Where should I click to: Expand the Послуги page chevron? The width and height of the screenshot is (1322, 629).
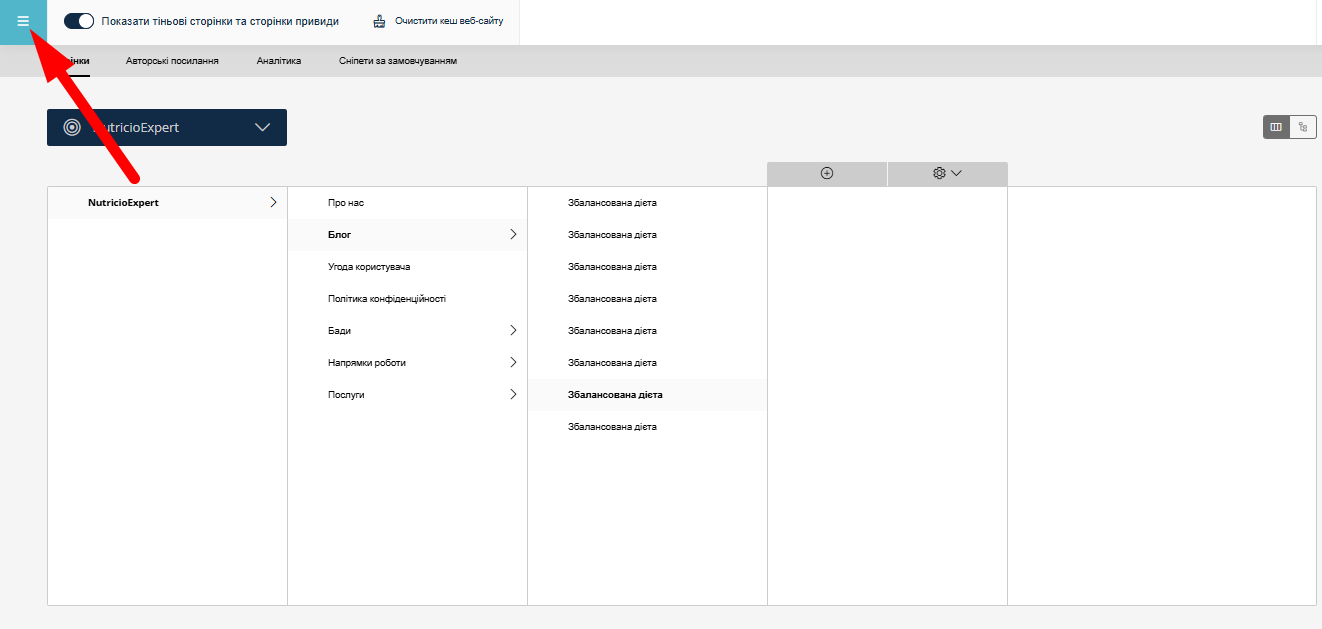click(x=513, y=395)
